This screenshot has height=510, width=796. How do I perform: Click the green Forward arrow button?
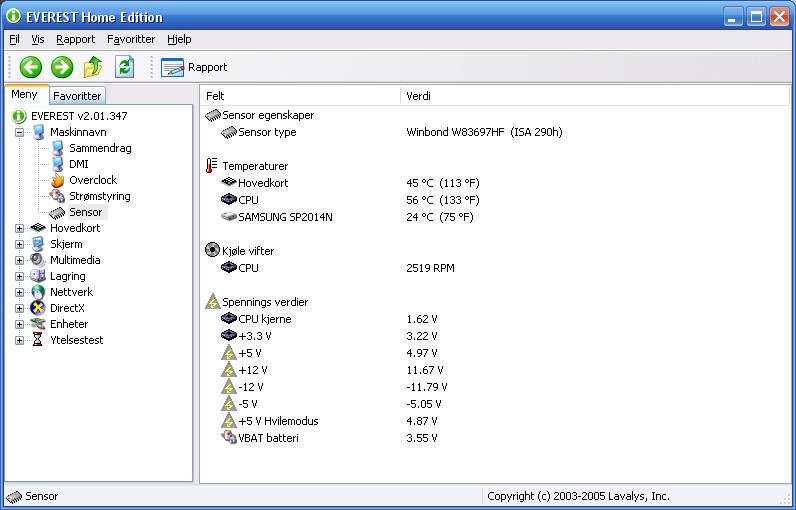coord(62,67)
